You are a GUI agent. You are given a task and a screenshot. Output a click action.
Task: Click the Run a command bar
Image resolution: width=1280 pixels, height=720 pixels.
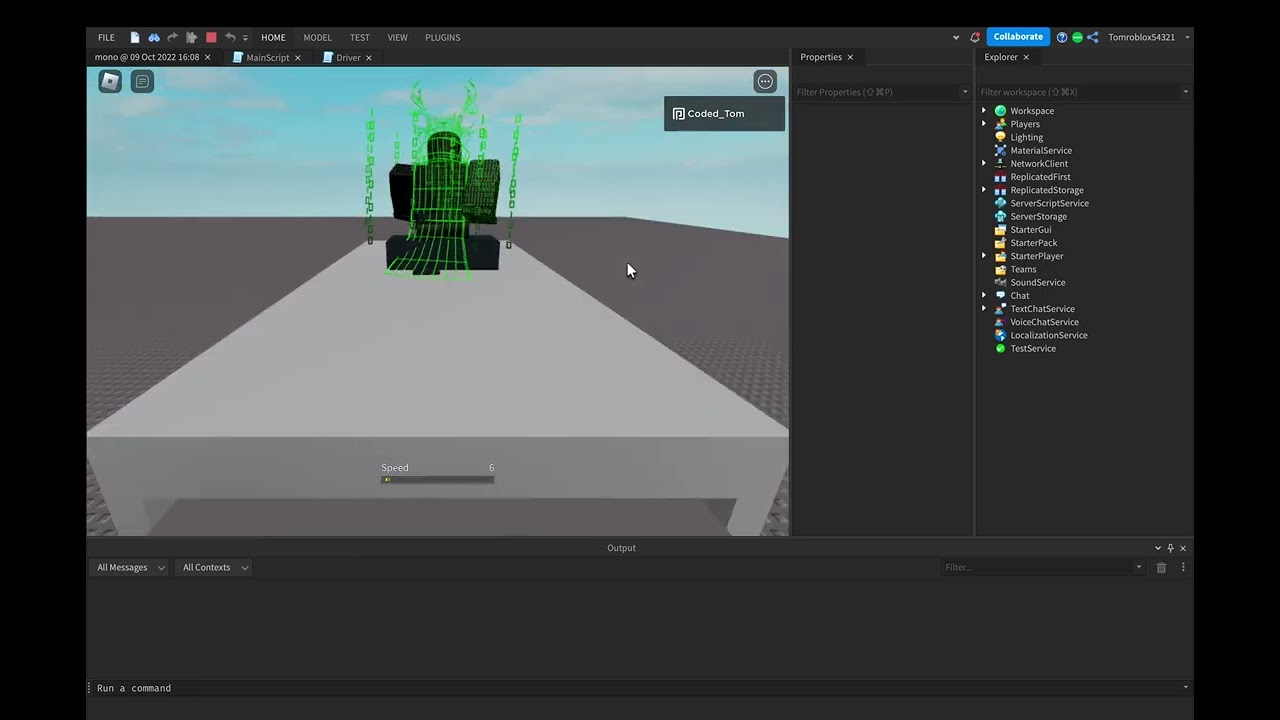(640, 688)
